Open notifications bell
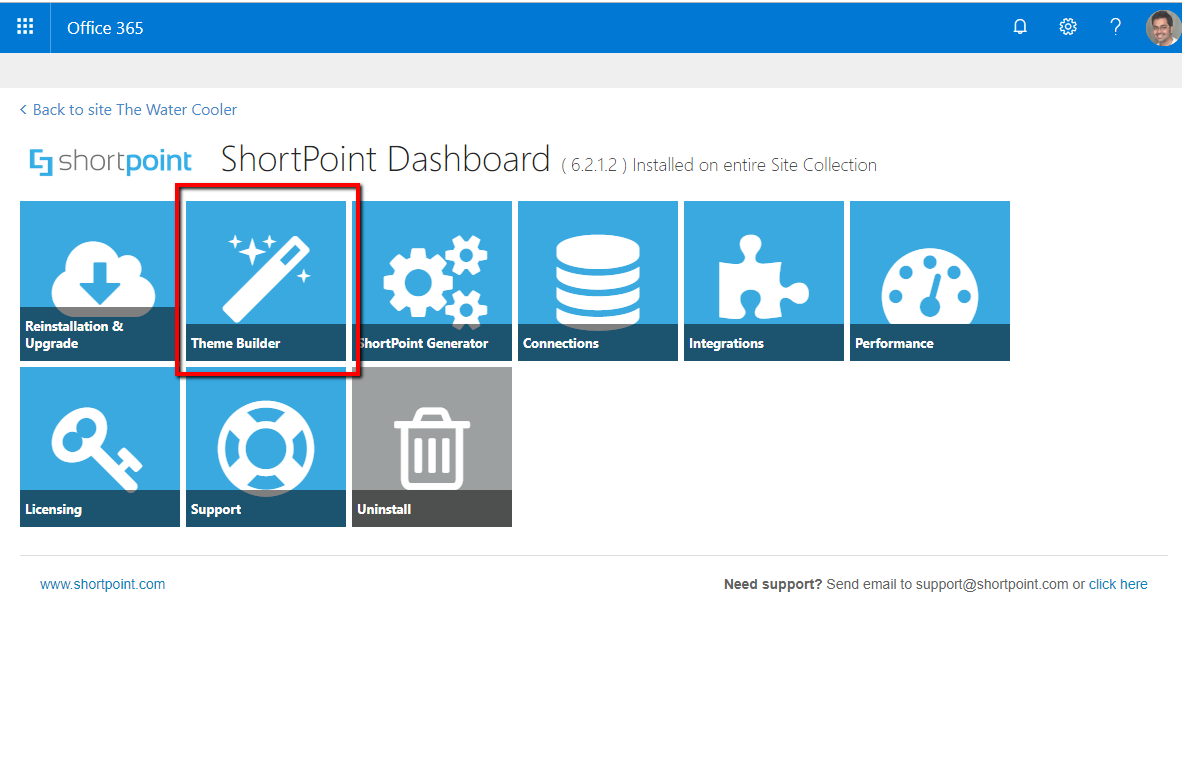The height and width of the screenshot is (774, 1182). coord(1020,27)
